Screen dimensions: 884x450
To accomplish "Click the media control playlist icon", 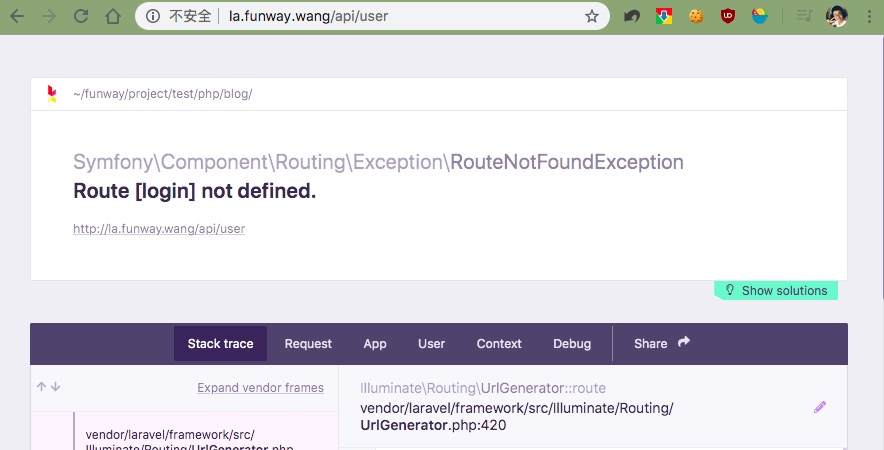I will (803, 16).
